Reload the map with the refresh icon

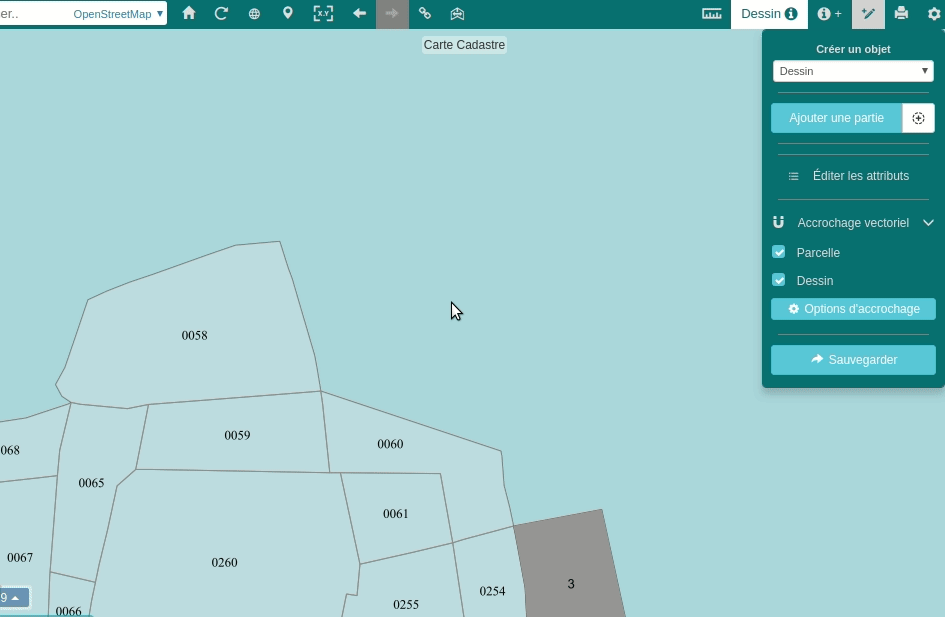pyautogui.click(x=221, y=13)
